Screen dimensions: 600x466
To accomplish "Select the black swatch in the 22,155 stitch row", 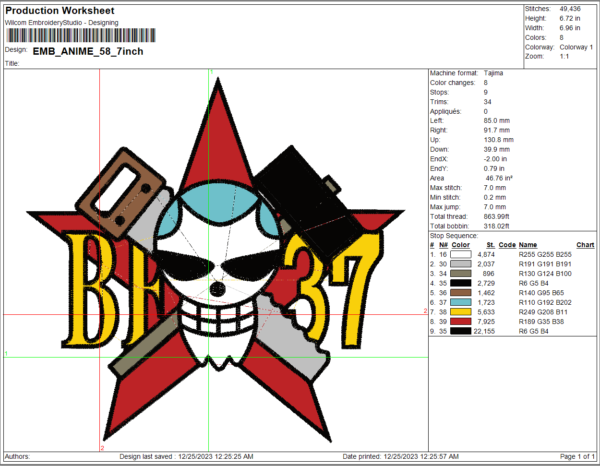I will click(460, 331).
